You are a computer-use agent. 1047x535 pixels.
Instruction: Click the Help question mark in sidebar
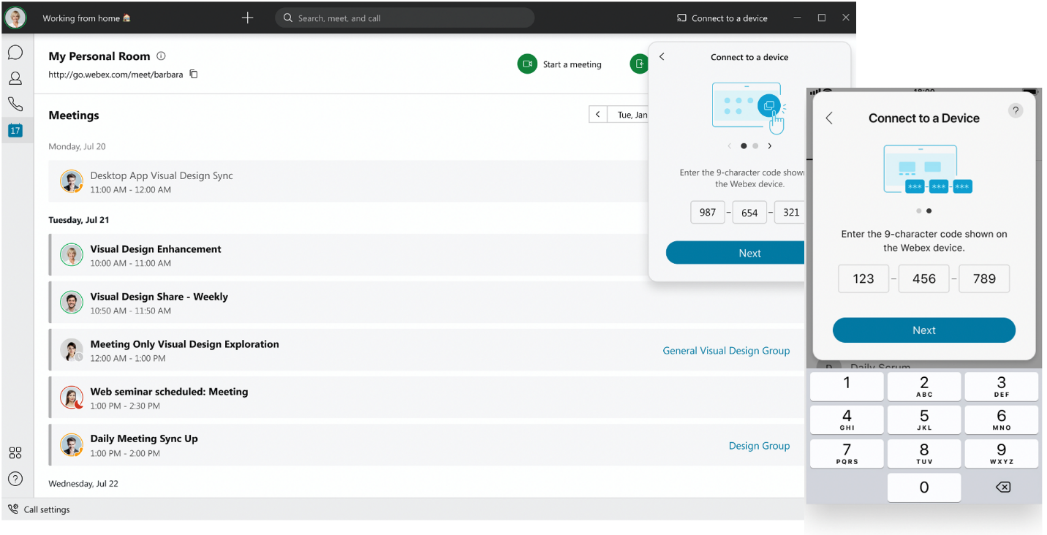click(x=15, y=478)
